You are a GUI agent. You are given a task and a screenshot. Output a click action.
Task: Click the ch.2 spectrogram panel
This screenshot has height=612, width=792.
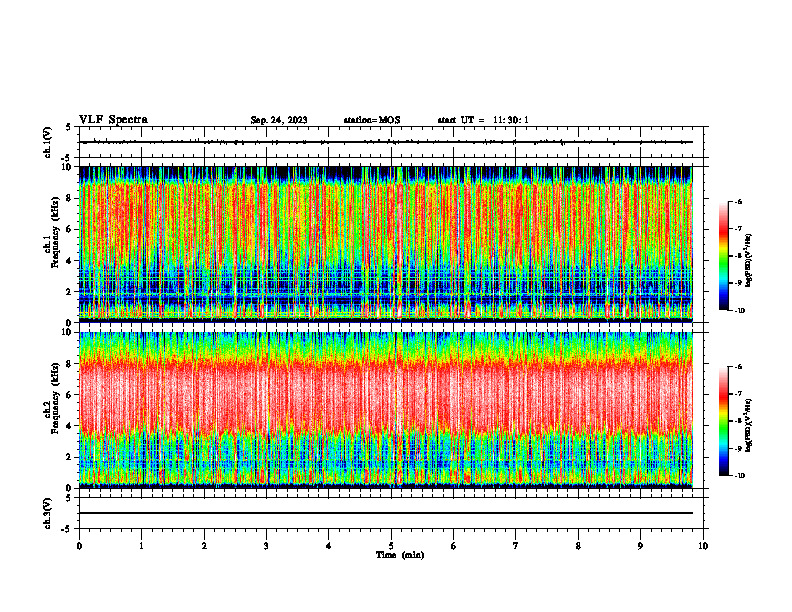[386, 410]
